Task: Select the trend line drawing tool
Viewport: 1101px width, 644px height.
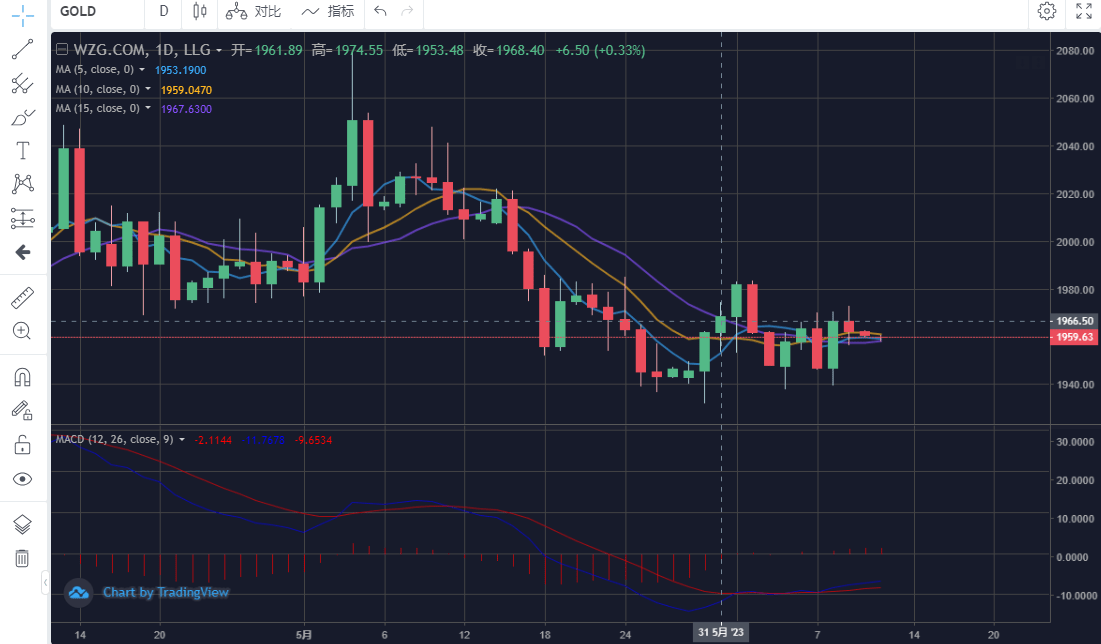Action: click(x=22, y=49)
